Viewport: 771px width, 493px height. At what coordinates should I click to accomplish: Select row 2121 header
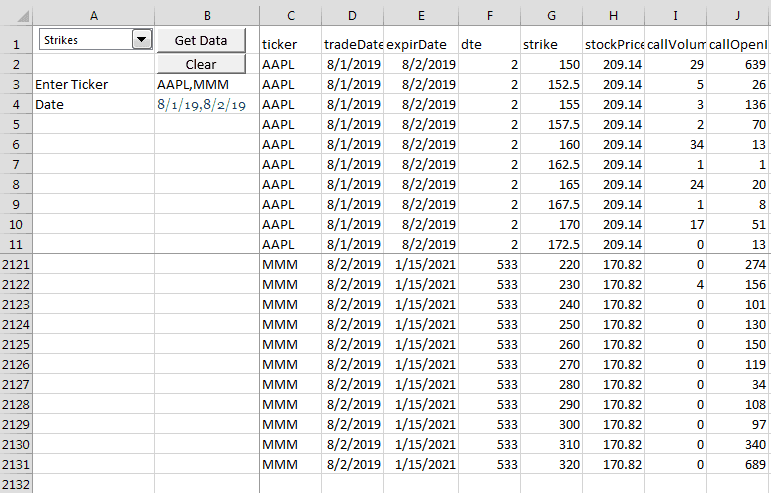16,264
